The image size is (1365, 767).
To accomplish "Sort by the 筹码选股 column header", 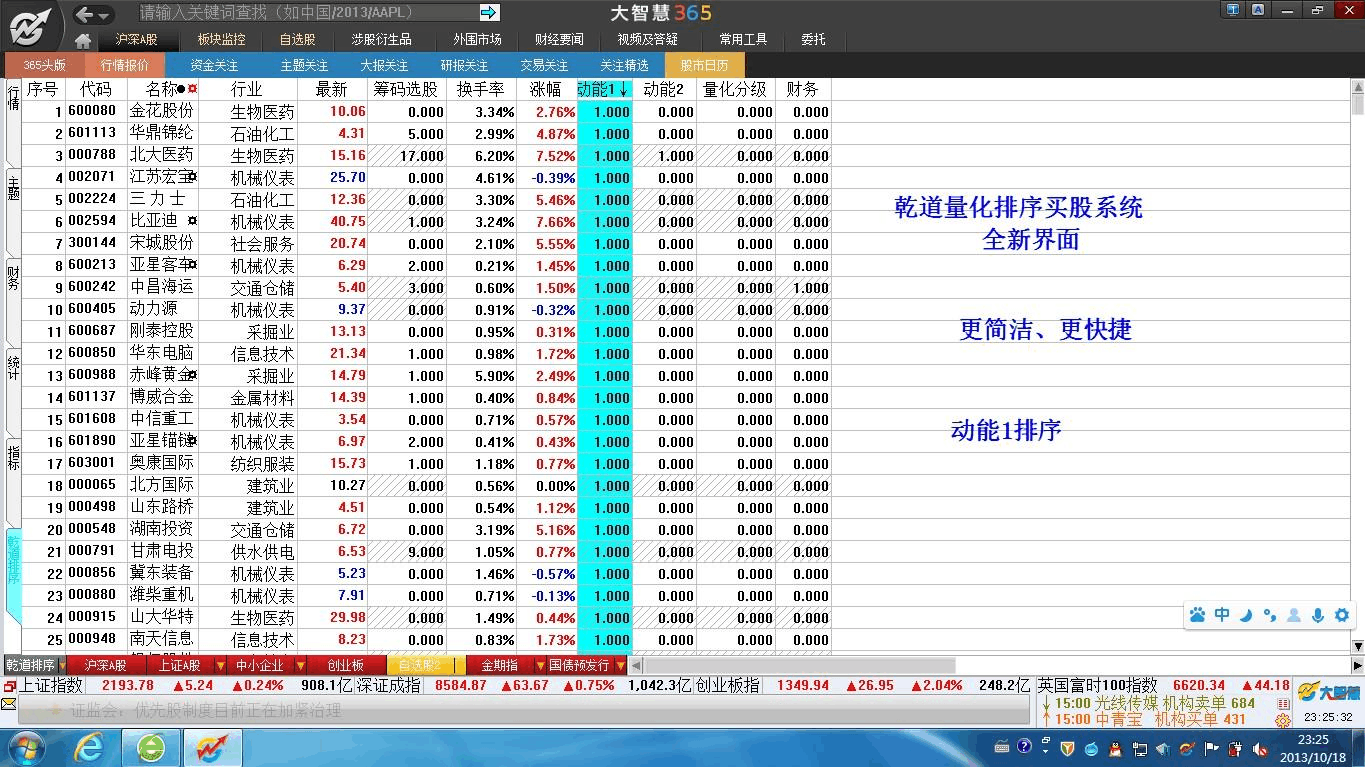I will [406, 89].
